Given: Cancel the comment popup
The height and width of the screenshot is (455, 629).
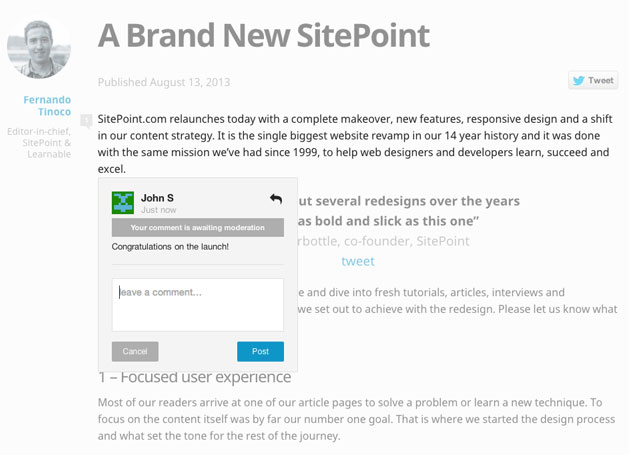Looking at the screenshot, I should [x=135, y=352].
